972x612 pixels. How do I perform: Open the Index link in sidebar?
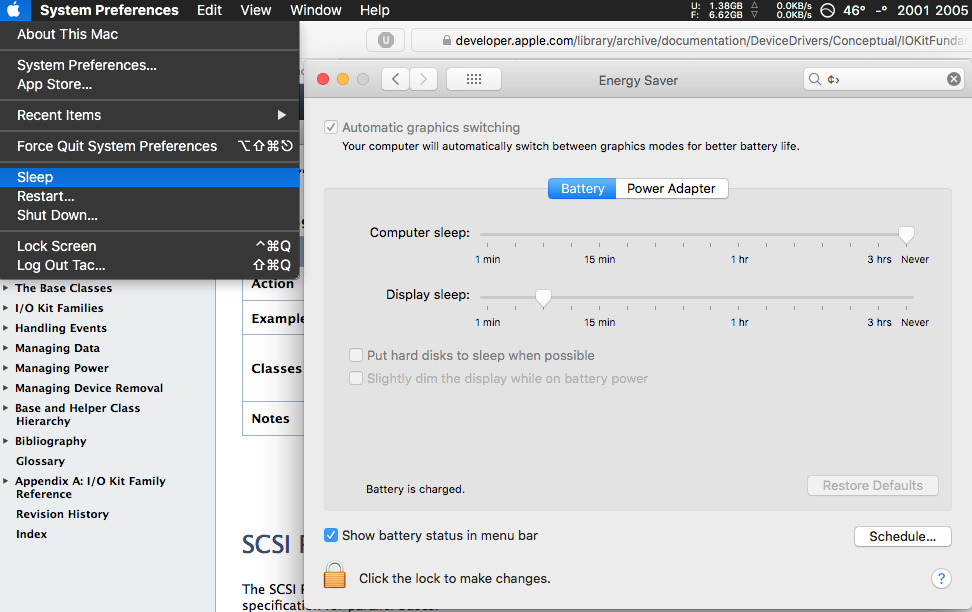(x=31, y=534)
